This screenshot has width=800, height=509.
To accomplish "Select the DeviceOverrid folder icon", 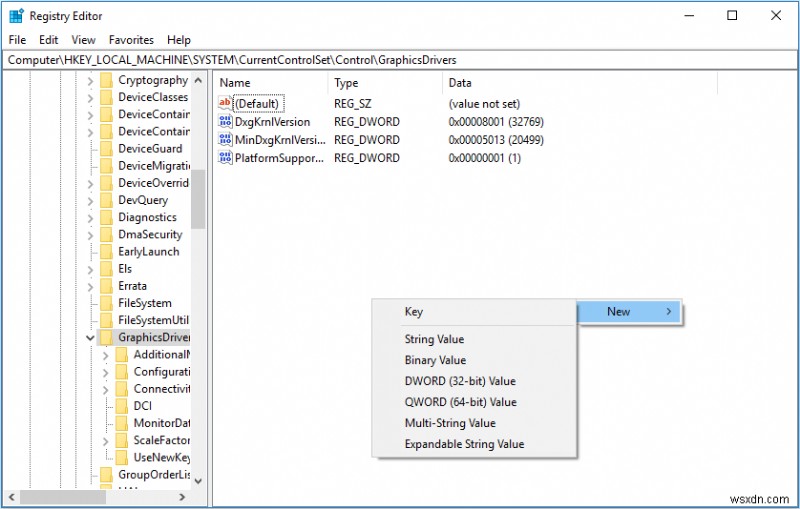I will pyautogui.click(x=106, y=183).
